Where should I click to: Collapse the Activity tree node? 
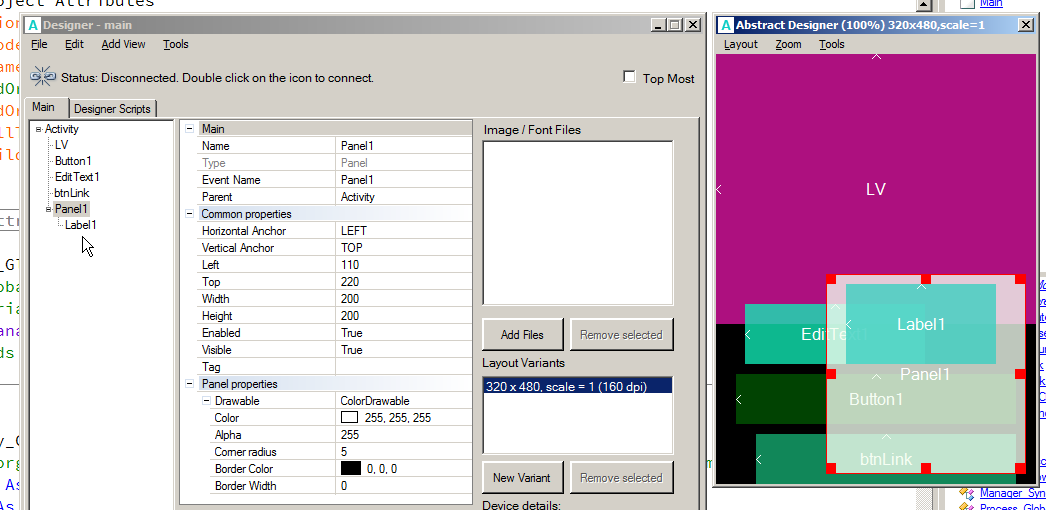pos(39,129)
